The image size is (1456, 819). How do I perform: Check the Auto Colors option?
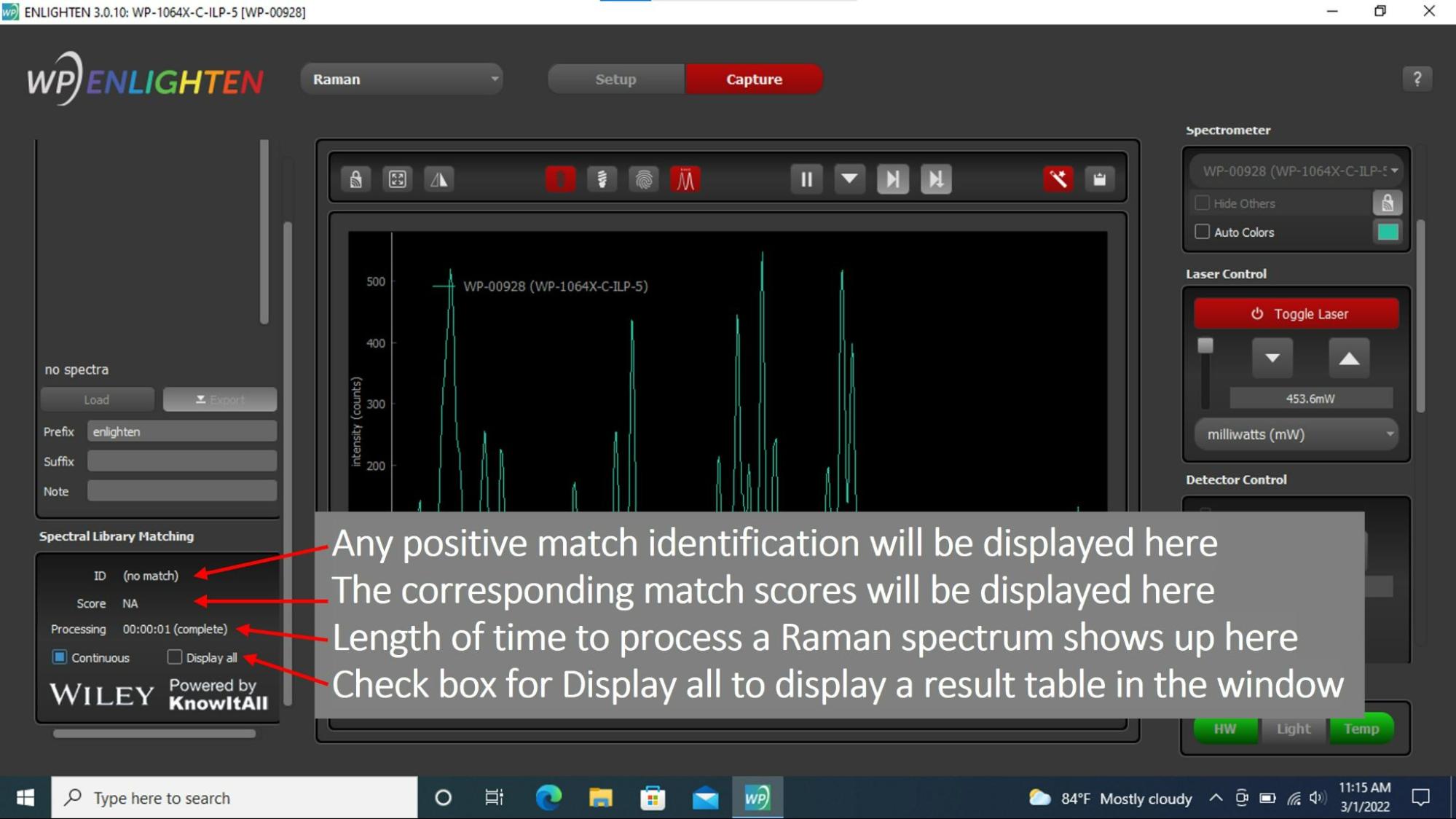click(1202, 232)
